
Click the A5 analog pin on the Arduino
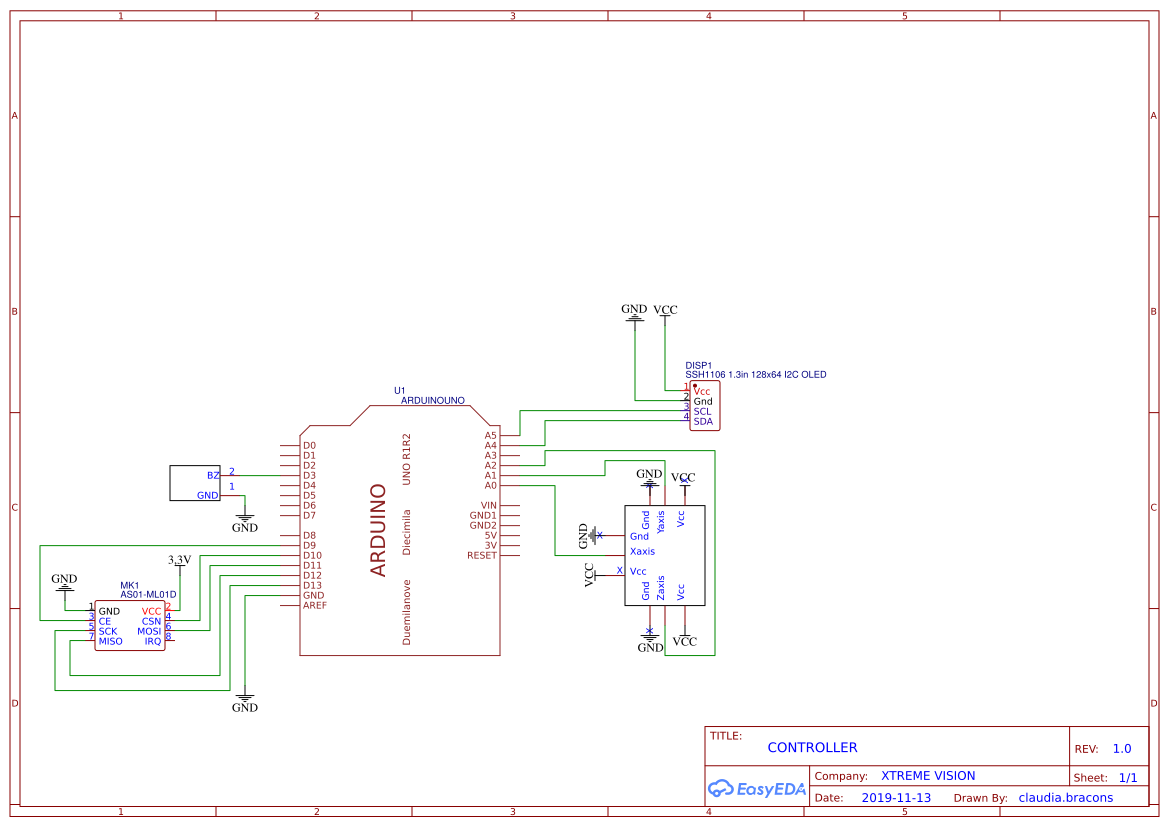click(x=492, y=435)
